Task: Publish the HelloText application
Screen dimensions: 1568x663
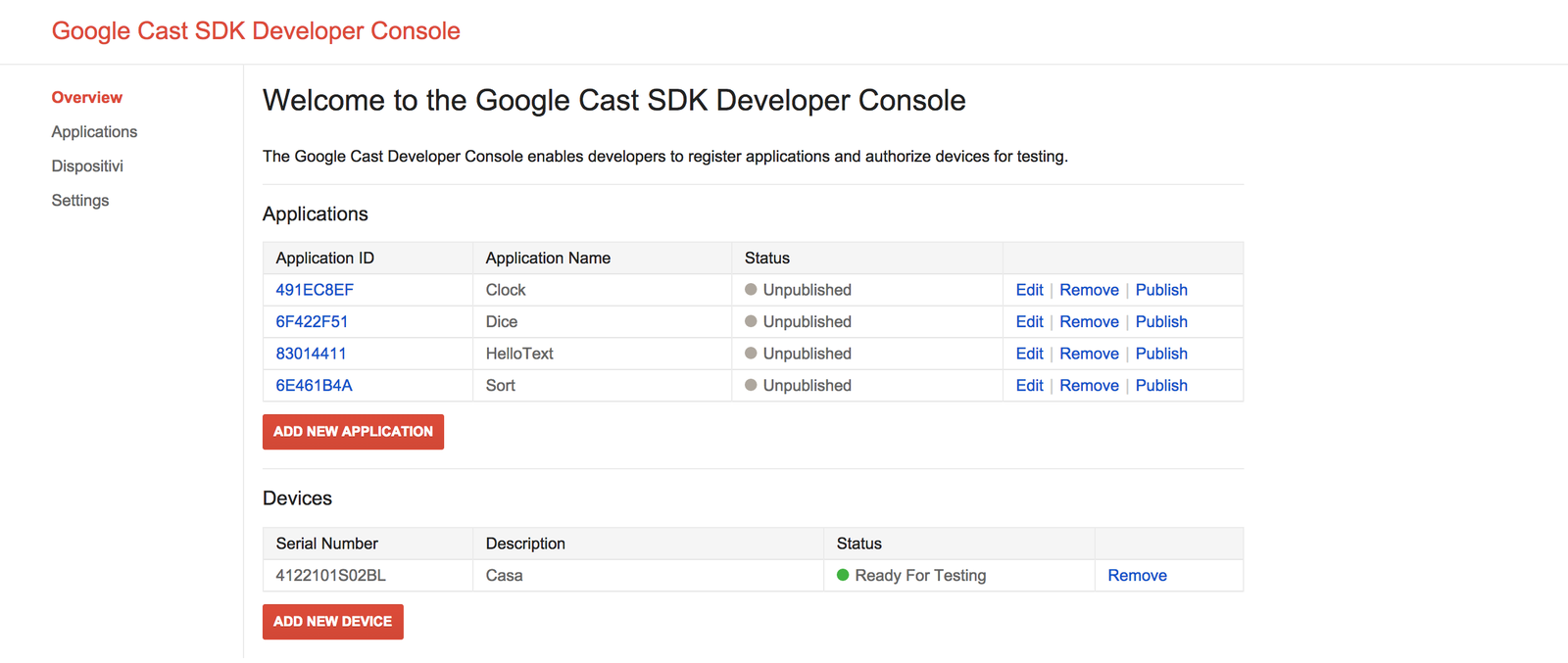Action: pos(1161,354)
